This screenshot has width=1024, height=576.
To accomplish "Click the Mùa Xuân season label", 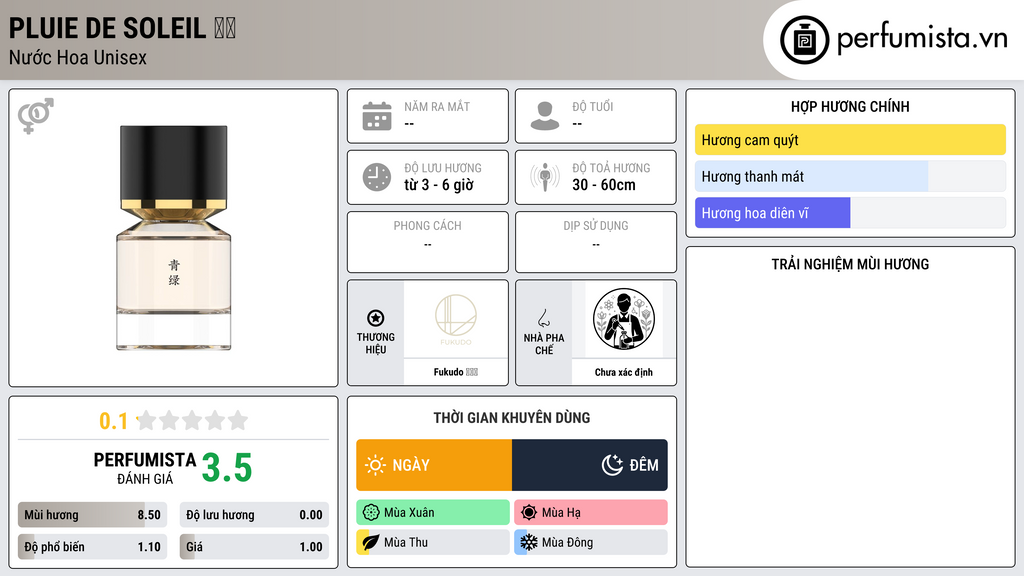I will 409,513.
